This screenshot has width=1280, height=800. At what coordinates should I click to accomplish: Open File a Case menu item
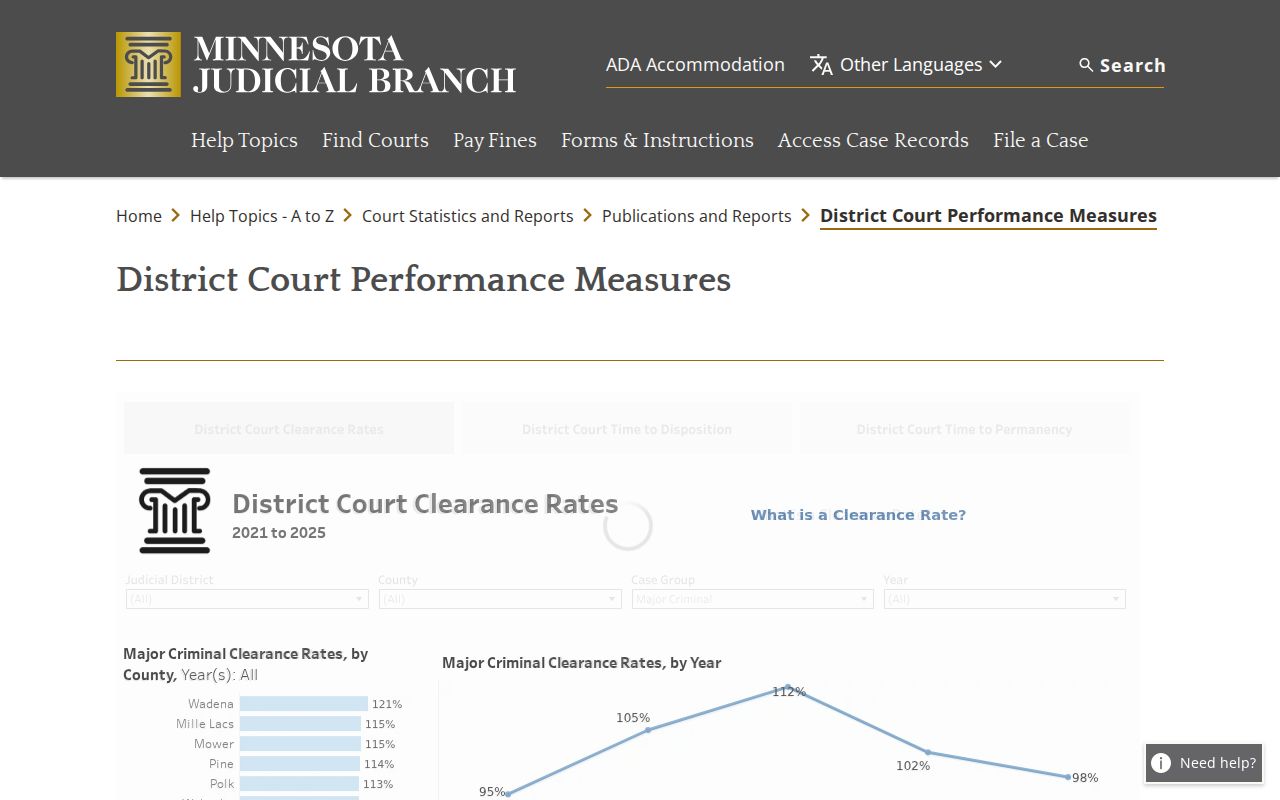[x=1040, y=140]
